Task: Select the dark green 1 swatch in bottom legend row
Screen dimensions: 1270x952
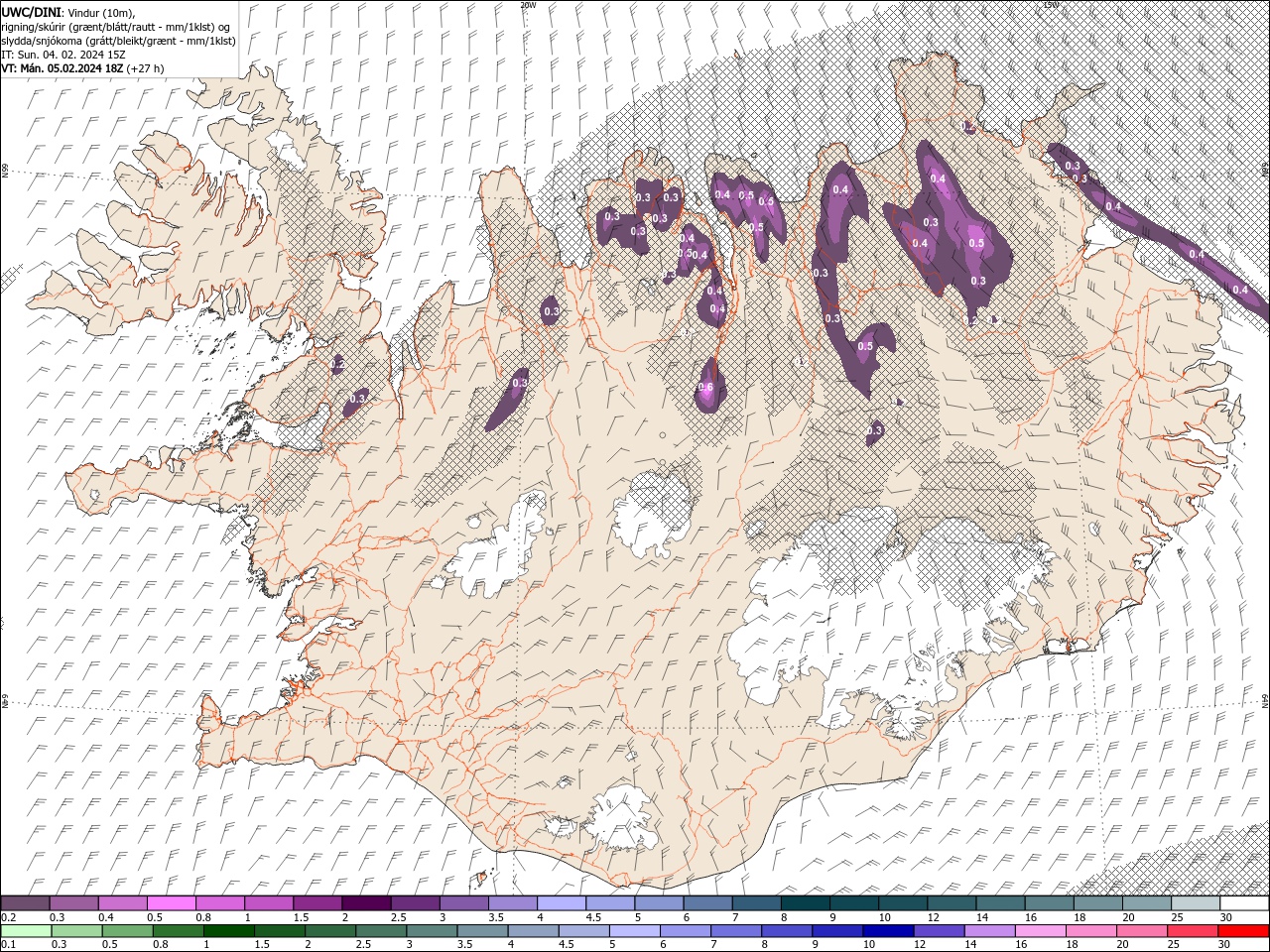Action: 228,930
